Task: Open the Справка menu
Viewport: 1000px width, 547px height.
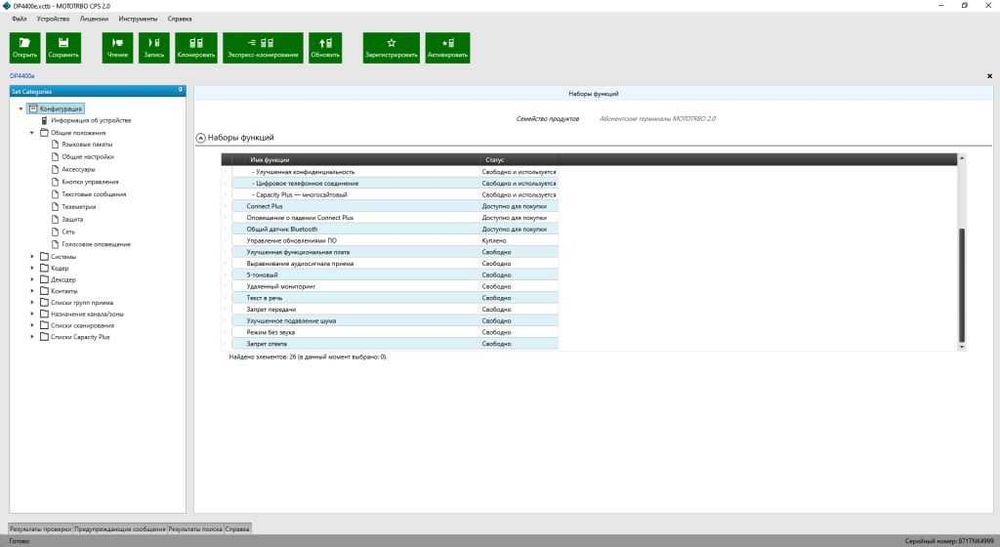Action: click(x=180, y=19)
